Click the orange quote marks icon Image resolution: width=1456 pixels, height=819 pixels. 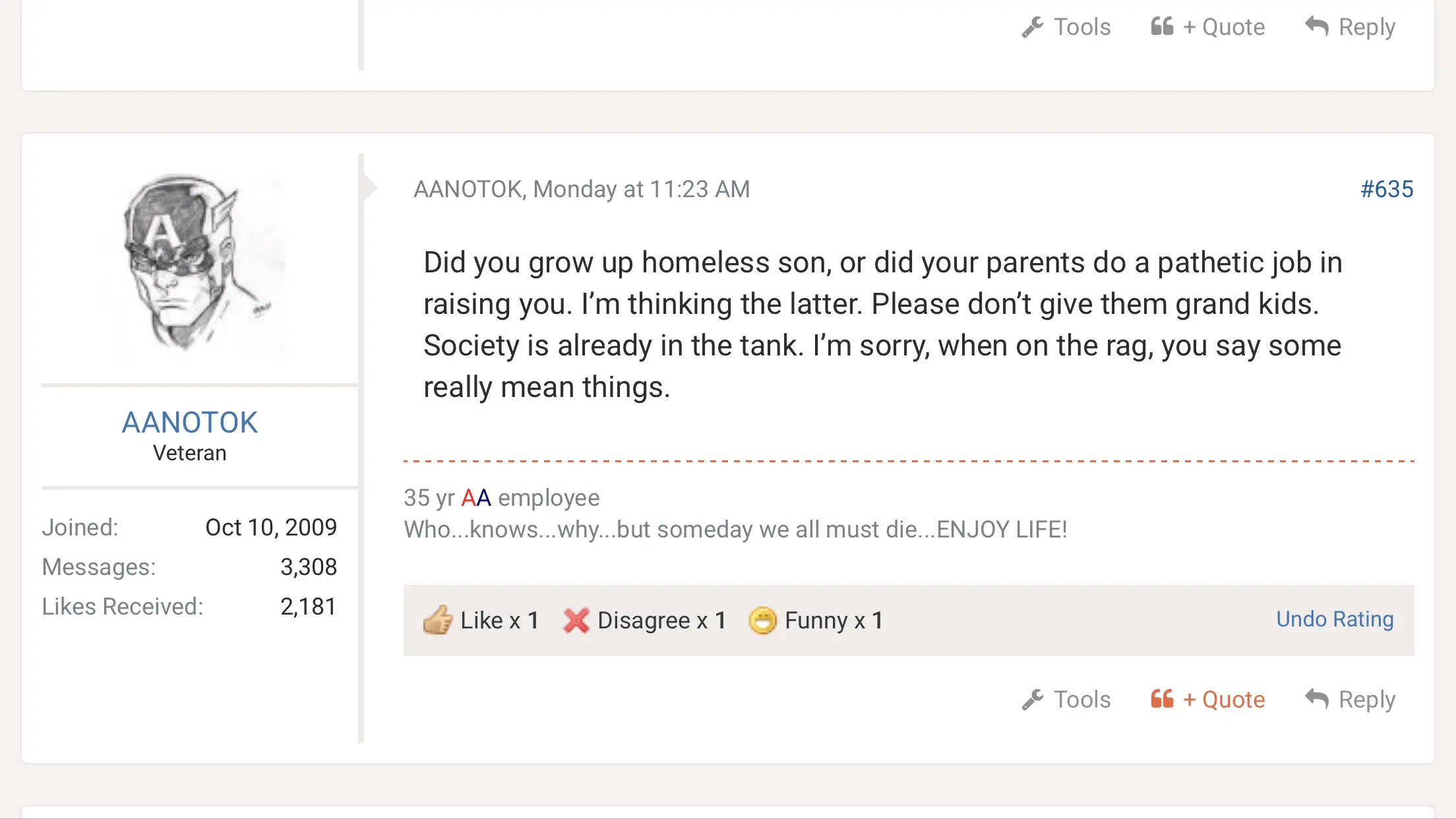coord(1162,698)
